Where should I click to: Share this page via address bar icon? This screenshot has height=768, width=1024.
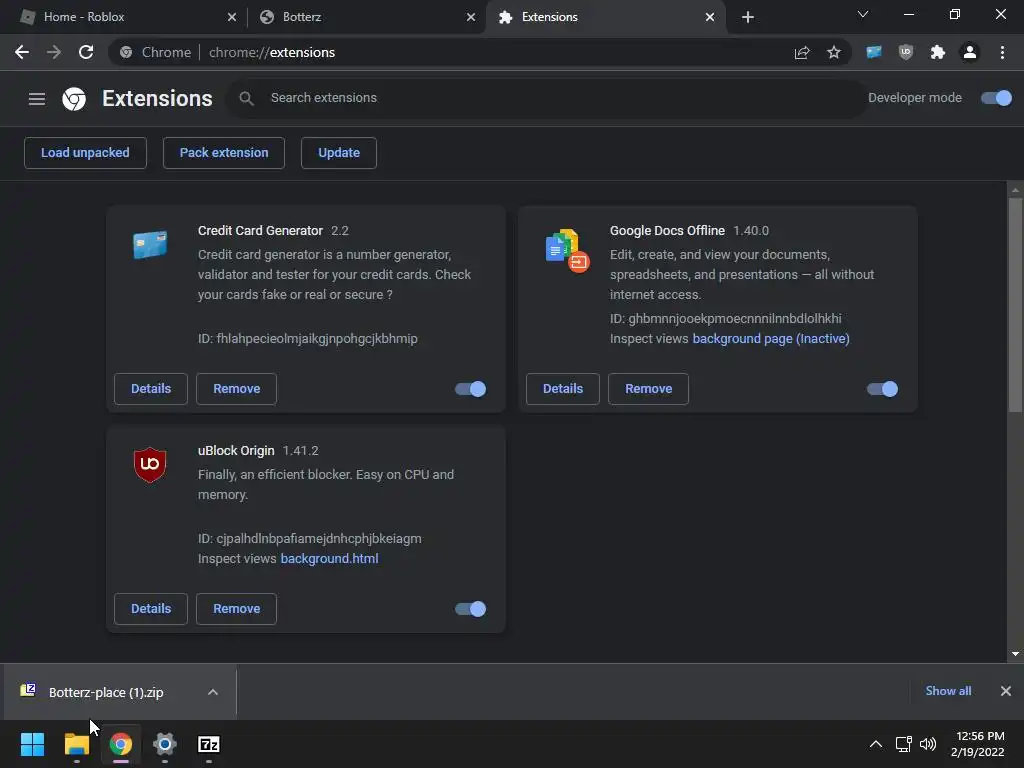[802, 52]
